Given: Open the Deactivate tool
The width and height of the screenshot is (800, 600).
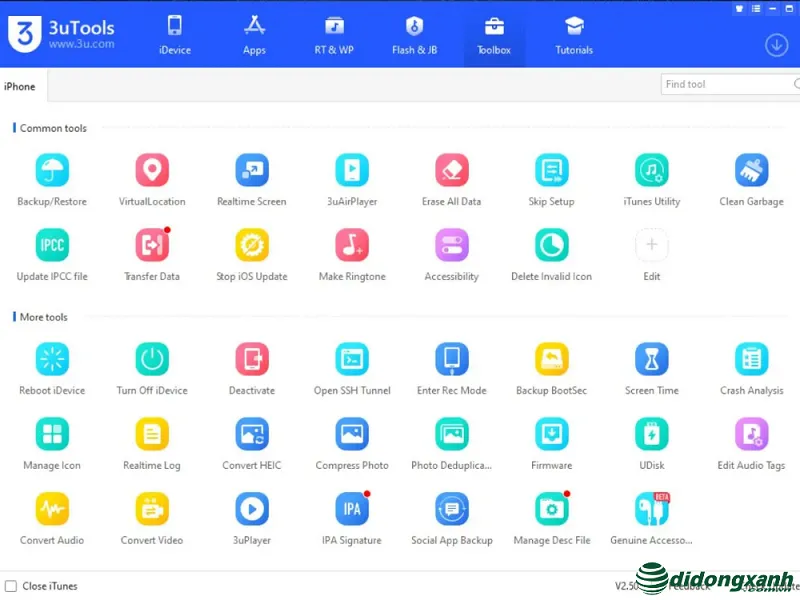Looking at the screenshot, I should click(252, 359).
